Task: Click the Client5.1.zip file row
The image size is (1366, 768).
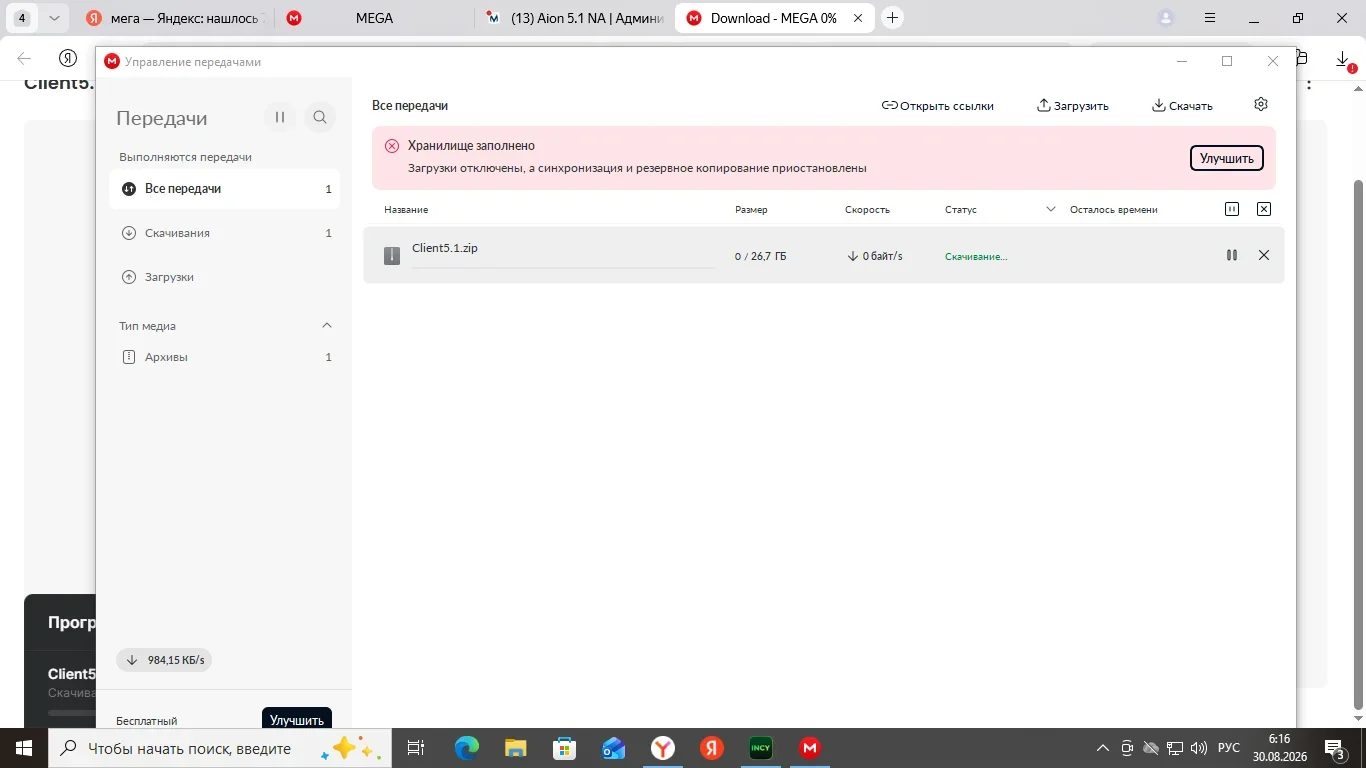Action: coord(823,255)
